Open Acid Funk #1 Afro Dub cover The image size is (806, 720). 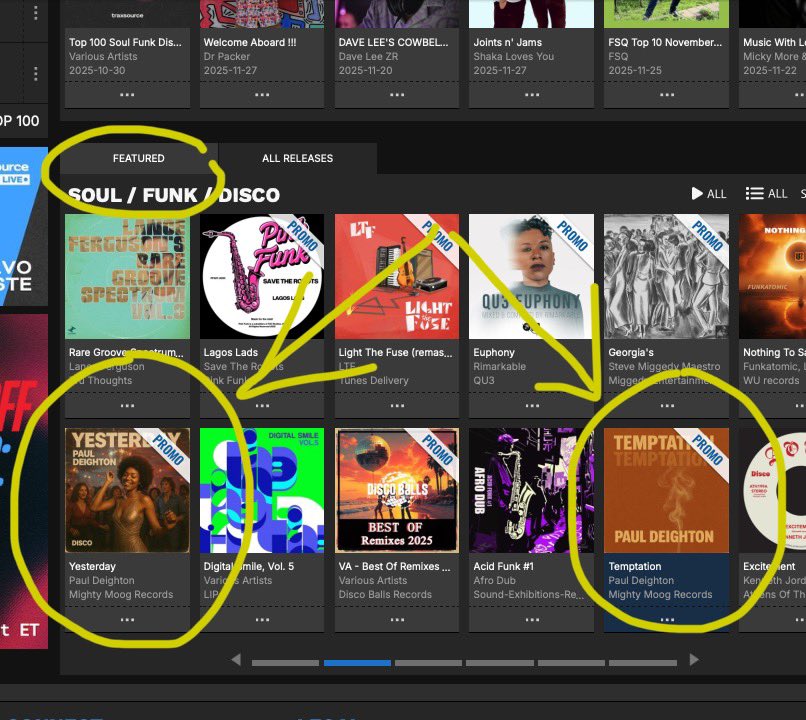(x=532, y=490)
